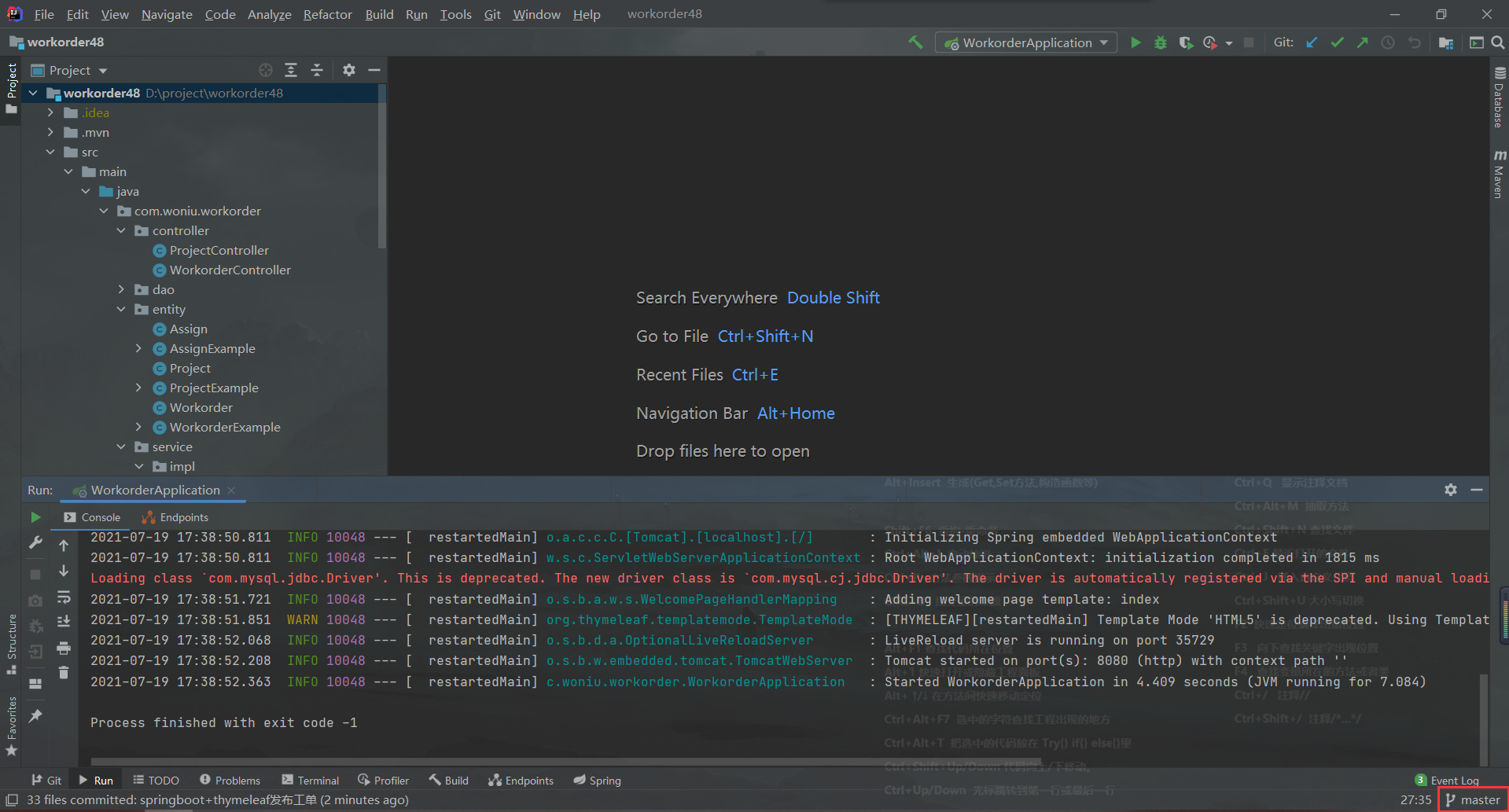Viewport: 1509px width, 812px height.
Task: Click the Build project hammer icon
Action: pos(915,42)
